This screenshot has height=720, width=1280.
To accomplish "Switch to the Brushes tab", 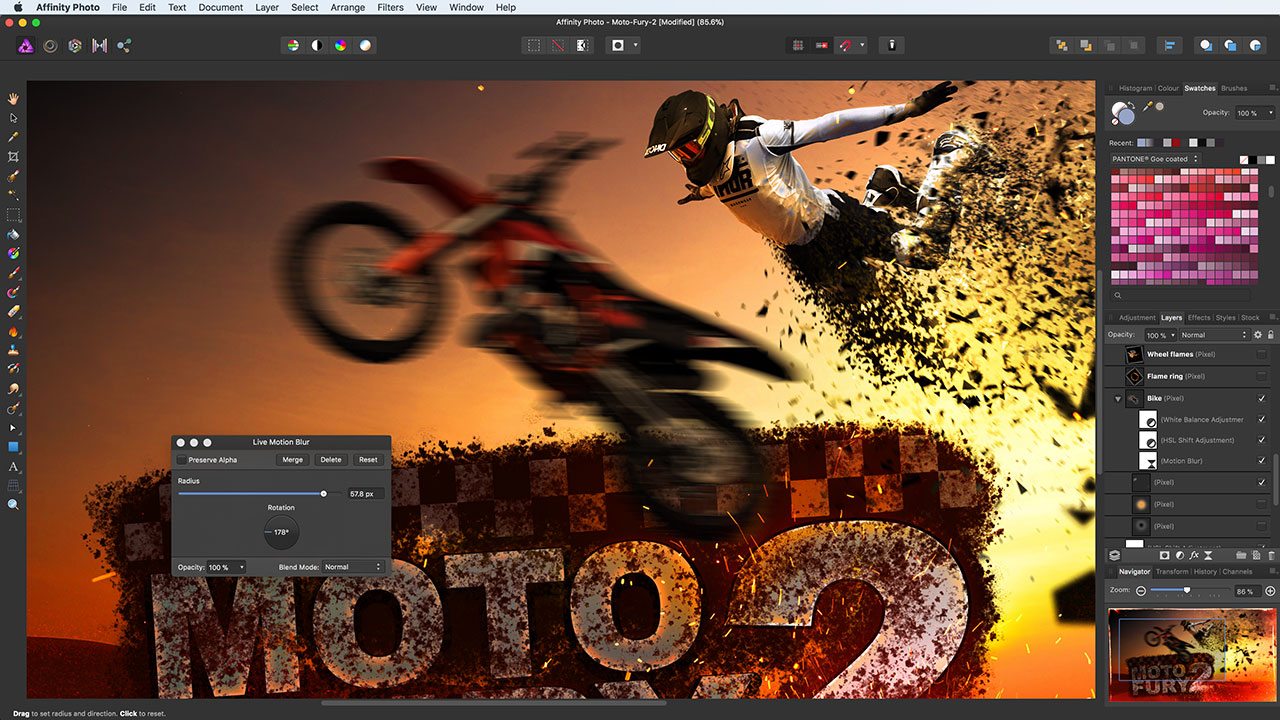I will [x=1234, y=88].
